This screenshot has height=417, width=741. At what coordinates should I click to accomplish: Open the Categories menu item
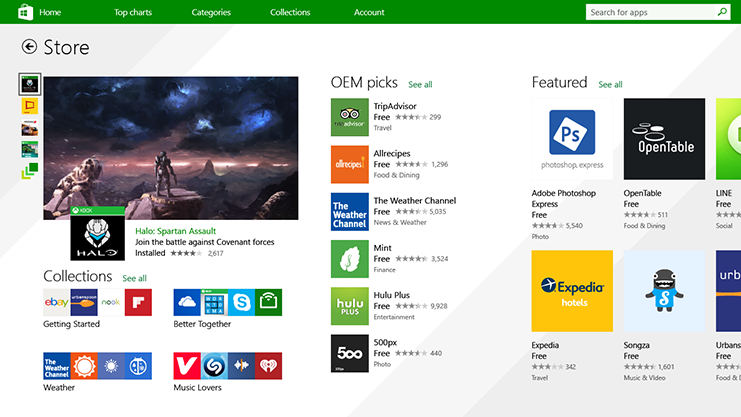tap(211, 12)
